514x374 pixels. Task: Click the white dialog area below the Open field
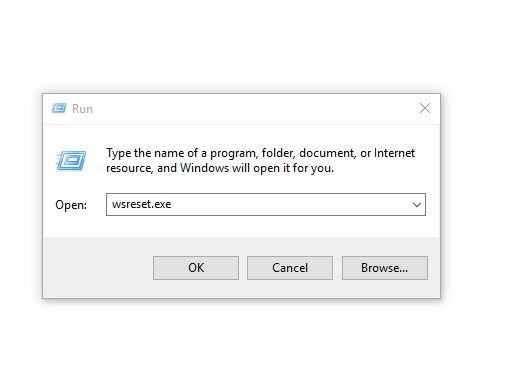[241, 227]
